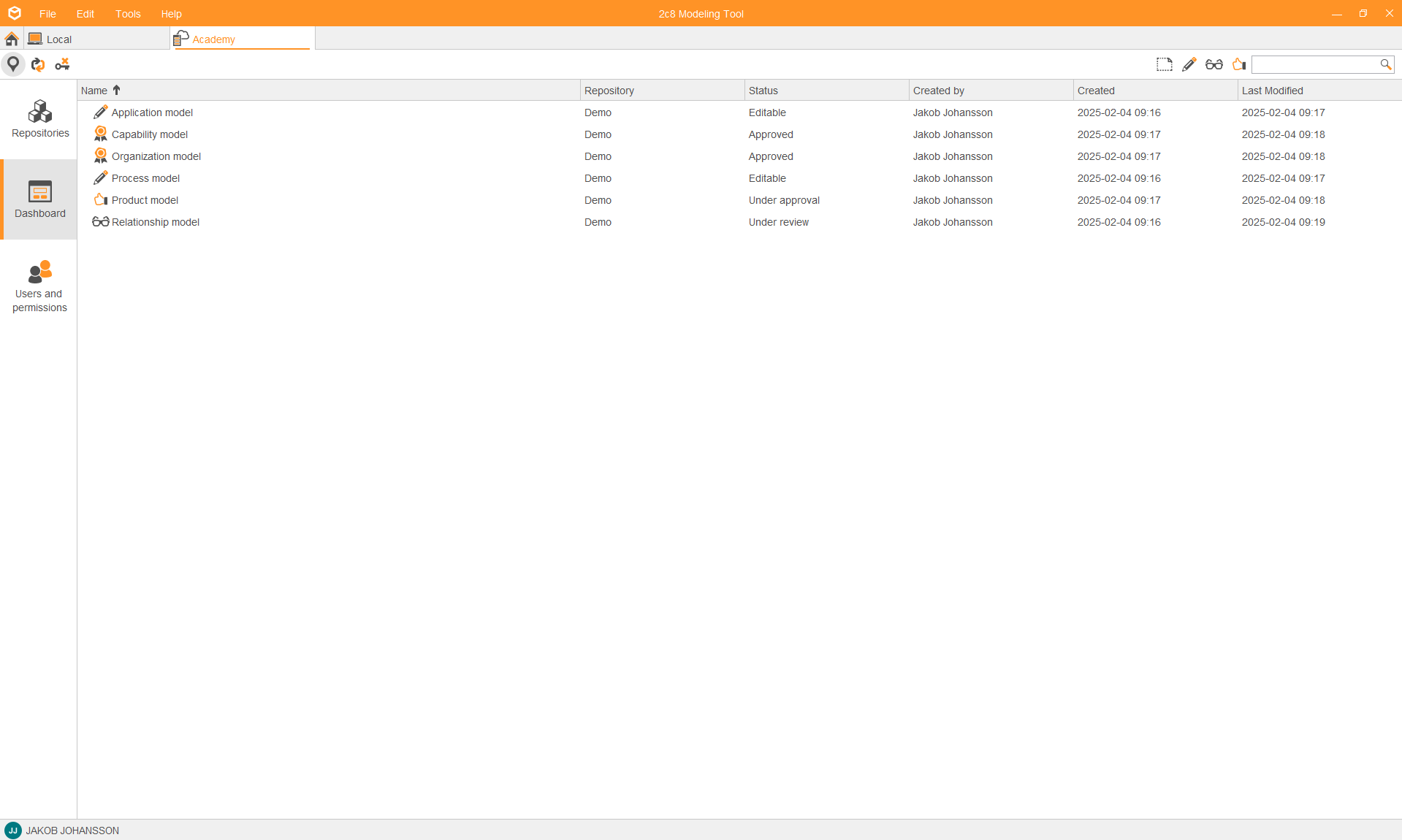Viewport: 1402px width, 840px height.
Task: Click the thumbs-up icon of Product model
Action: tap(101, 200)
